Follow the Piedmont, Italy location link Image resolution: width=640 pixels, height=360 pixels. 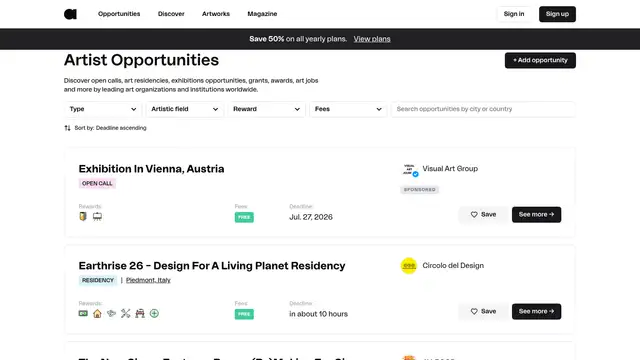[x=148, y=280]
